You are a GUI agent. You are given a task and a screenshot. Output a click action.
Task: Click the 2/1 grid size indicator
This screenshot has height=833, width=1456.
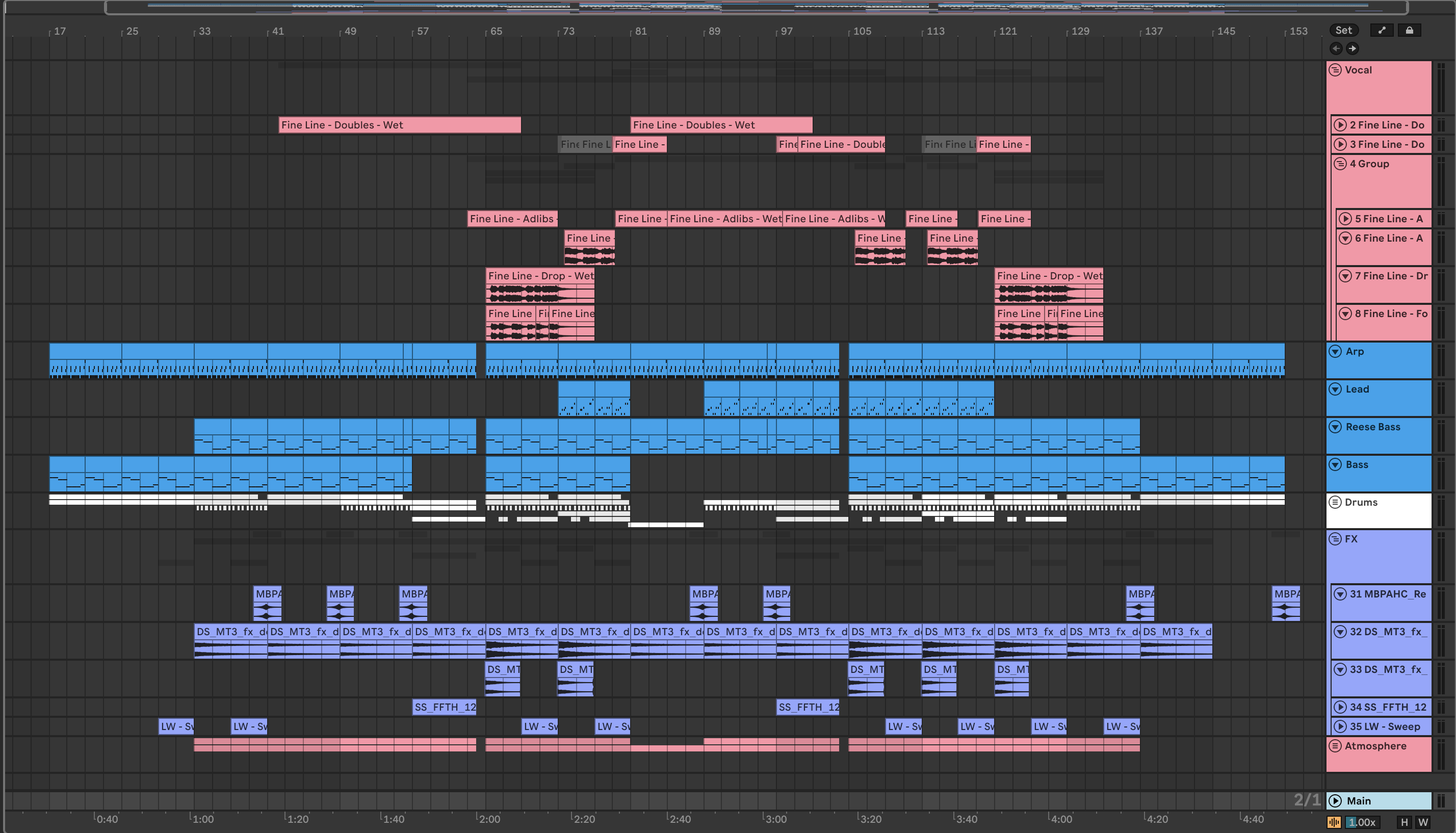click(x=1307, y=800)
